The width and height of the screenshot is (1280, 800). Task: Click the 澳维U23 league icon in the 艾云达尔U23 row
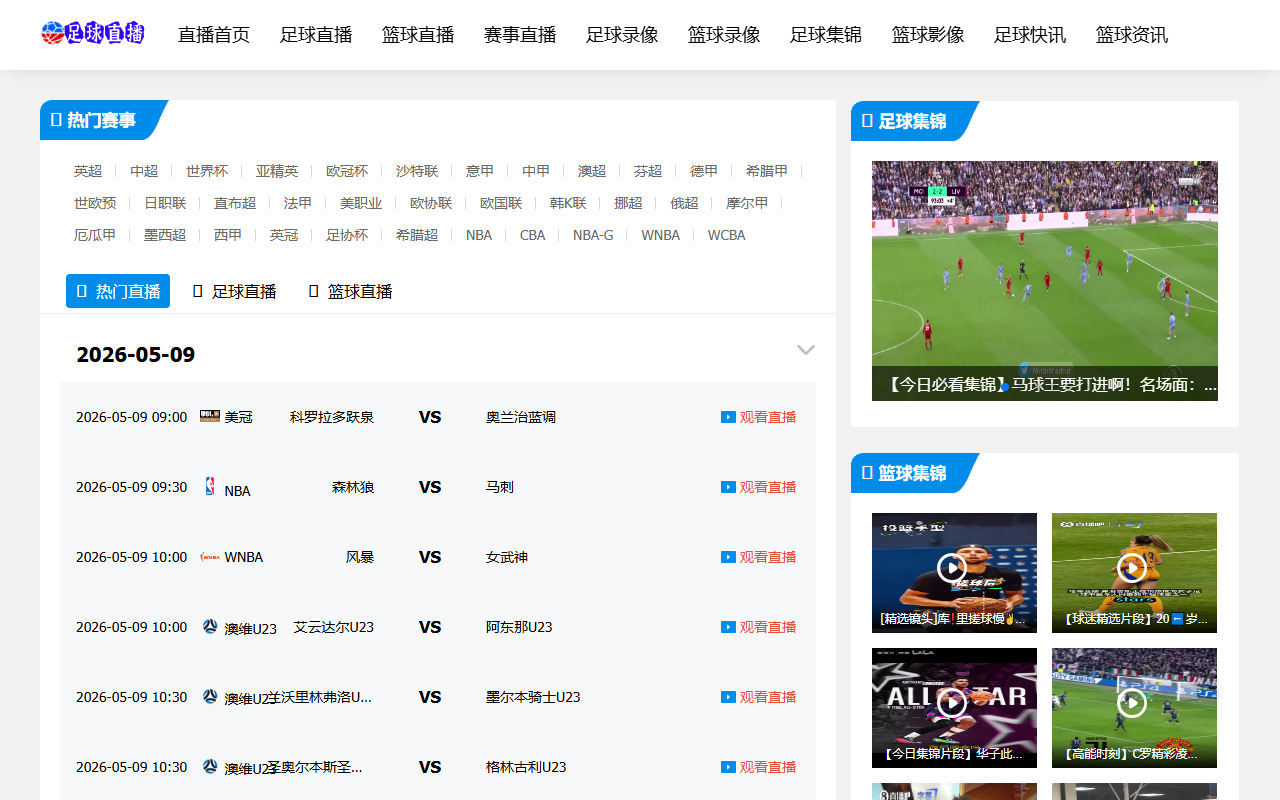coord(210,626)
